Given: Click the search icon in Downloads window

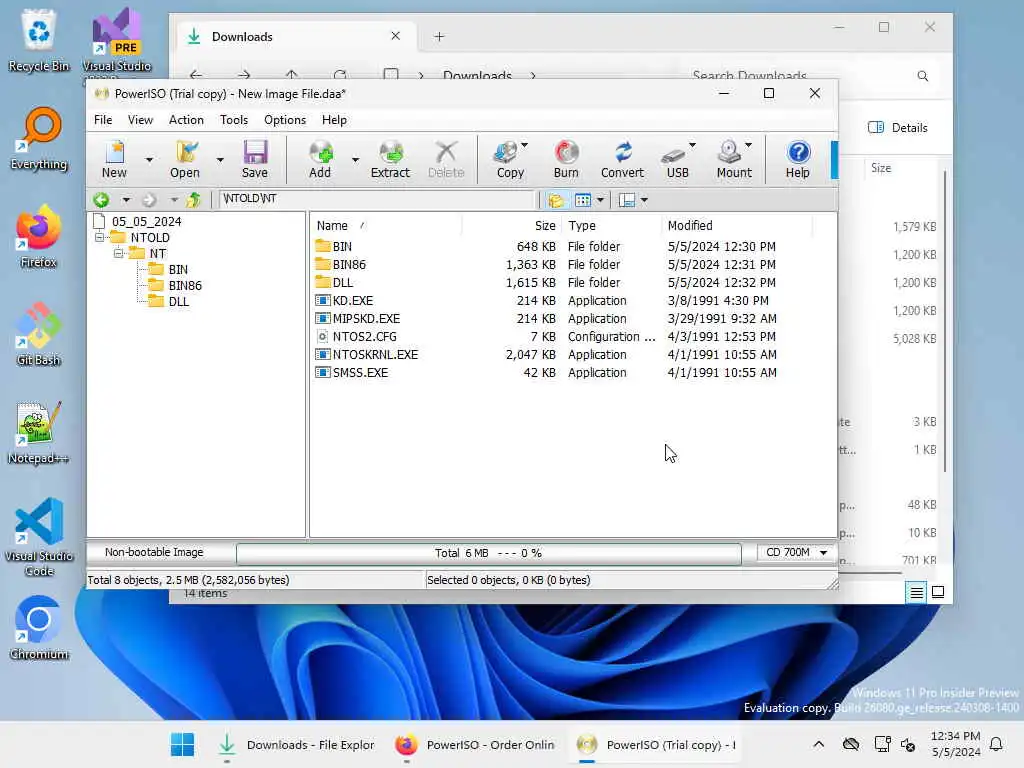Looking at the screenshot, I should click(923, 76).
